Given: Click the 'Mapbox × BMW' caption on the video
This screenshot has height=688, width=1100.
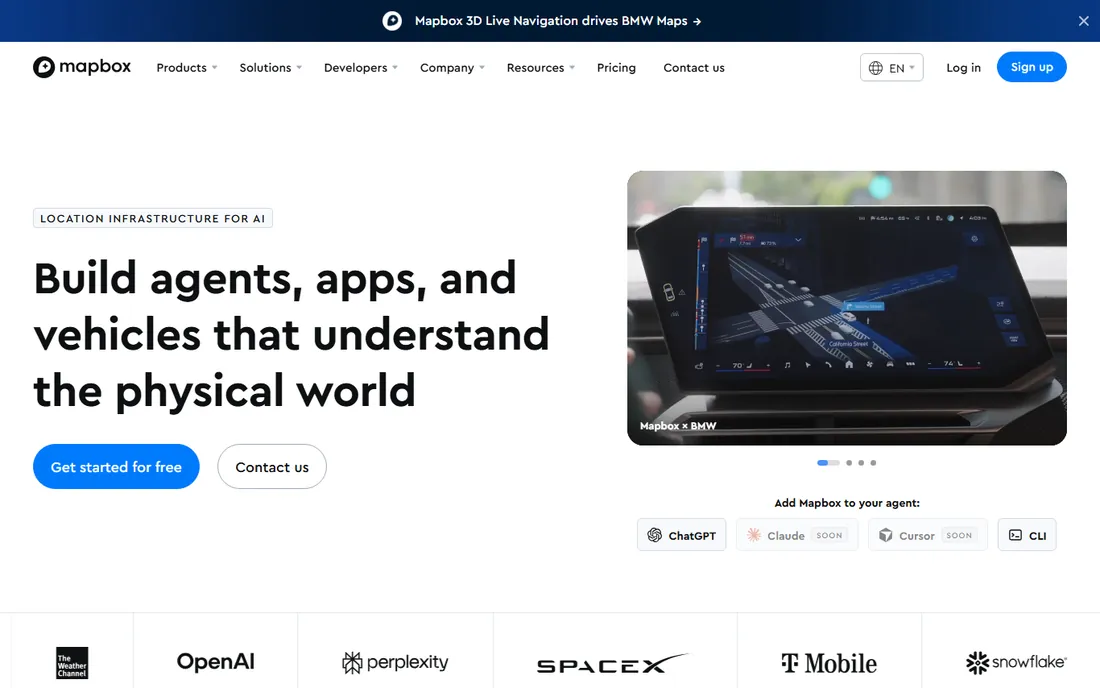Looking at the screenshot, I should 678,426.
